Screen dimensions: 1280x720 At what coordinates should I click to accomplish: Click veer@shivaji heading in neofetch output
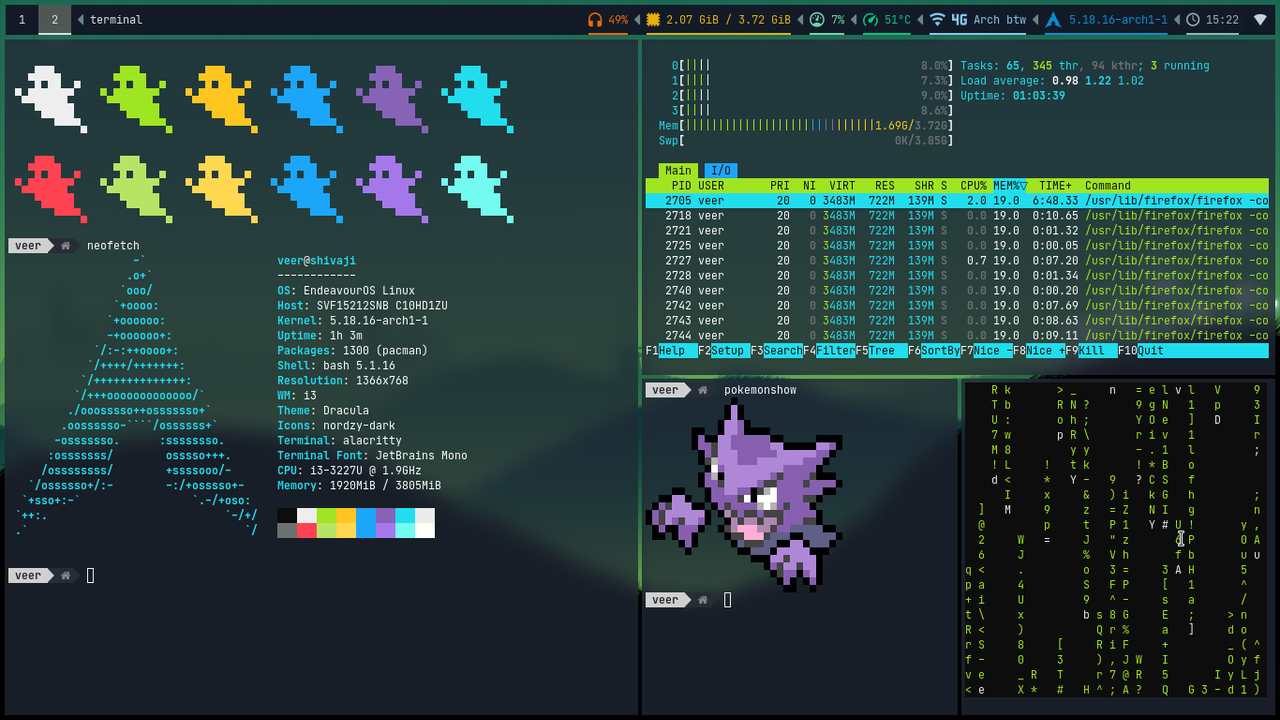pos(316,261)
